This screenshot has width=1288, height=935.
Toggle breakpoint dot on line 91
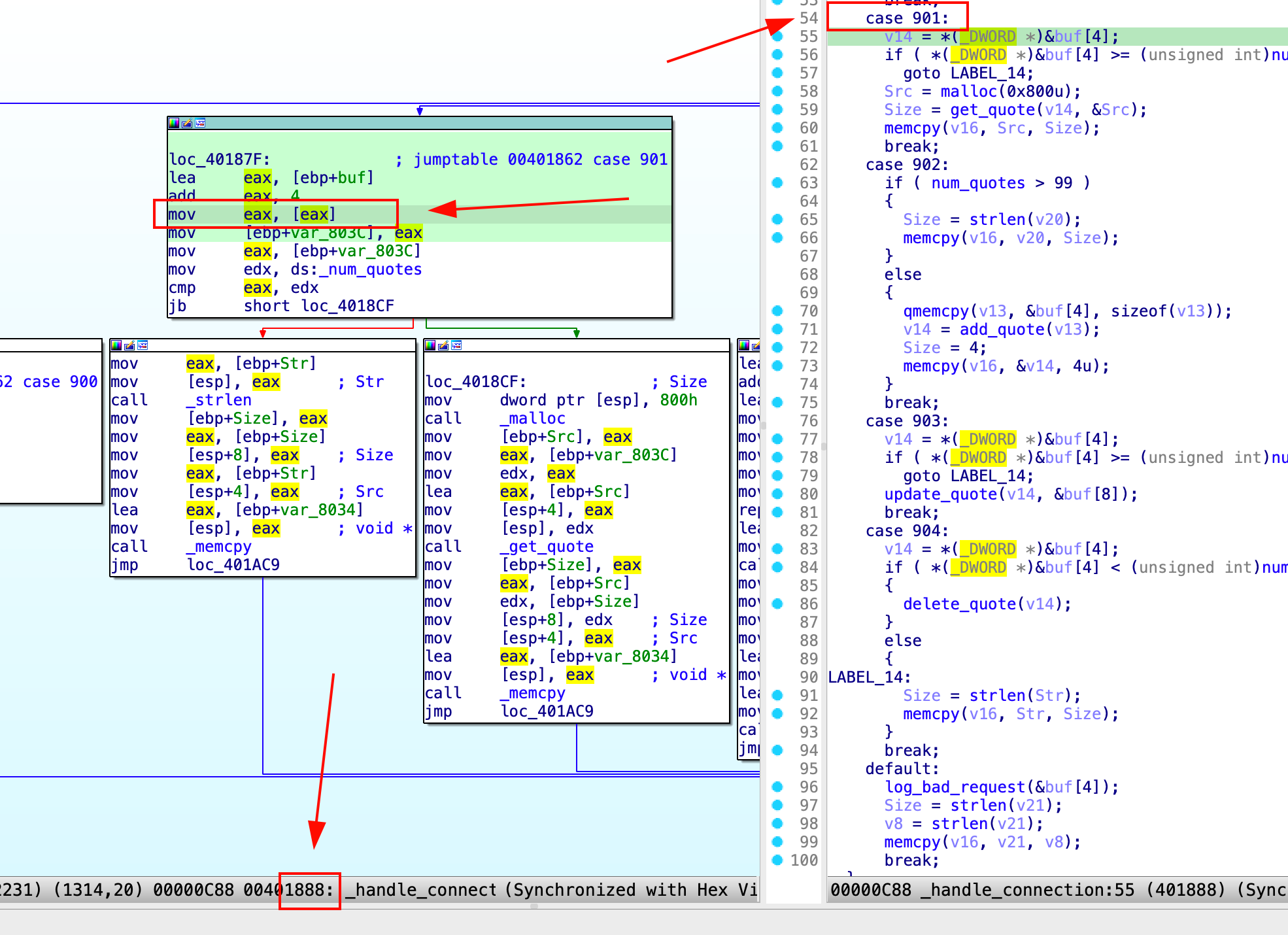(777, 696)
